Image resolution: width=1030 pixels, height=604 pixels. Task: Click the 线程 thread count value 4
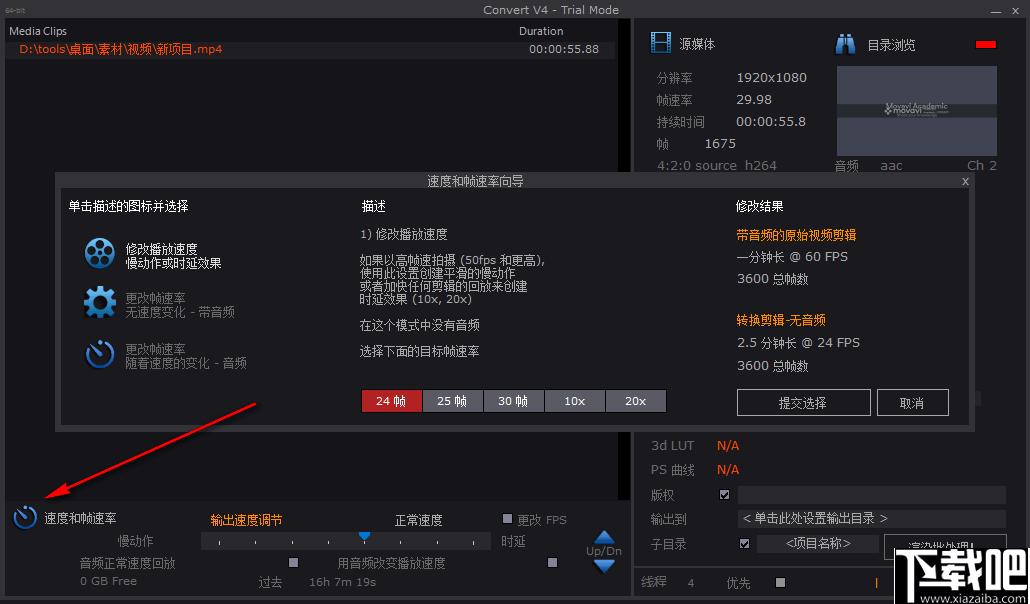click(x=690, y=583)
